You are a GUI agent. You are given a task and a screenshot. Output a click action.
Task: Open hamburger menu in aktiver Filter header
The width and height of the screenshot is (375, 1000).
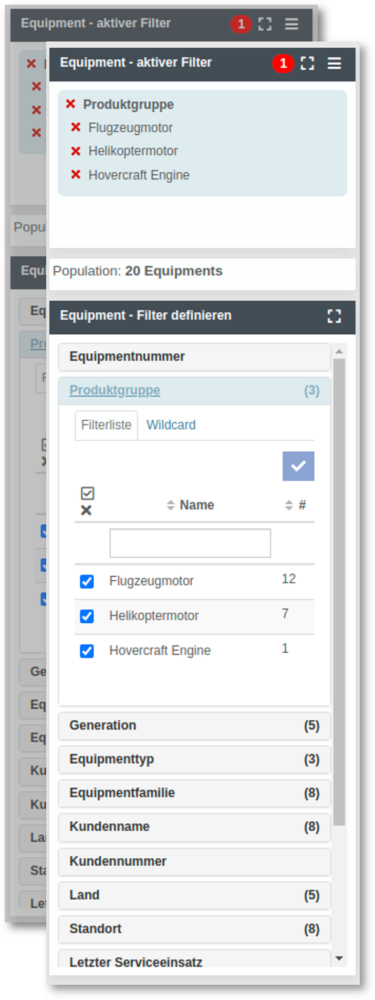pos(335,63)
